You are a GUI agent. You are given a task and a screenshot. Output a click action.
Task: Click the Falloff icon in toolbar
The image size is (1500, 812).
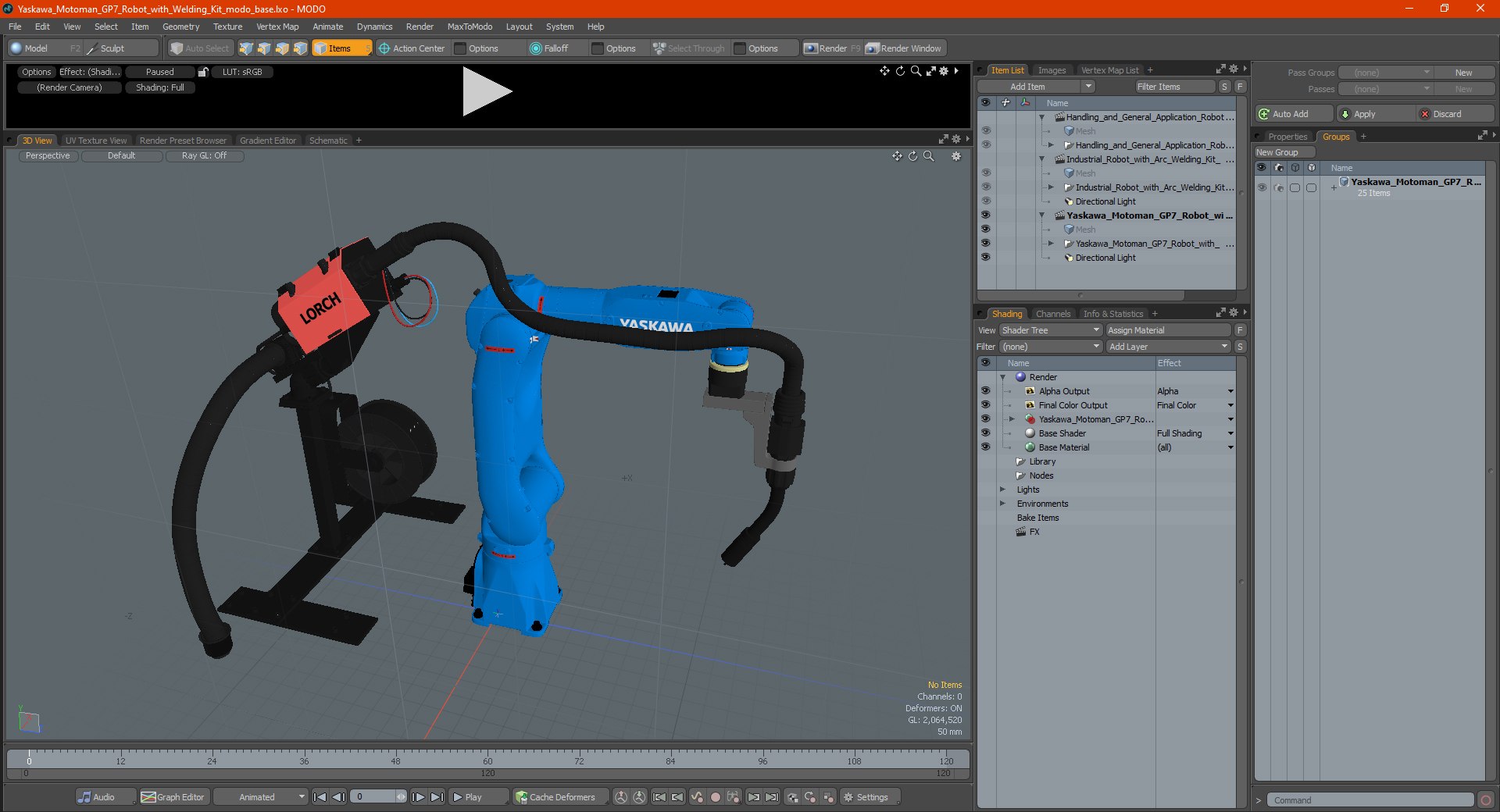point(535,48)
